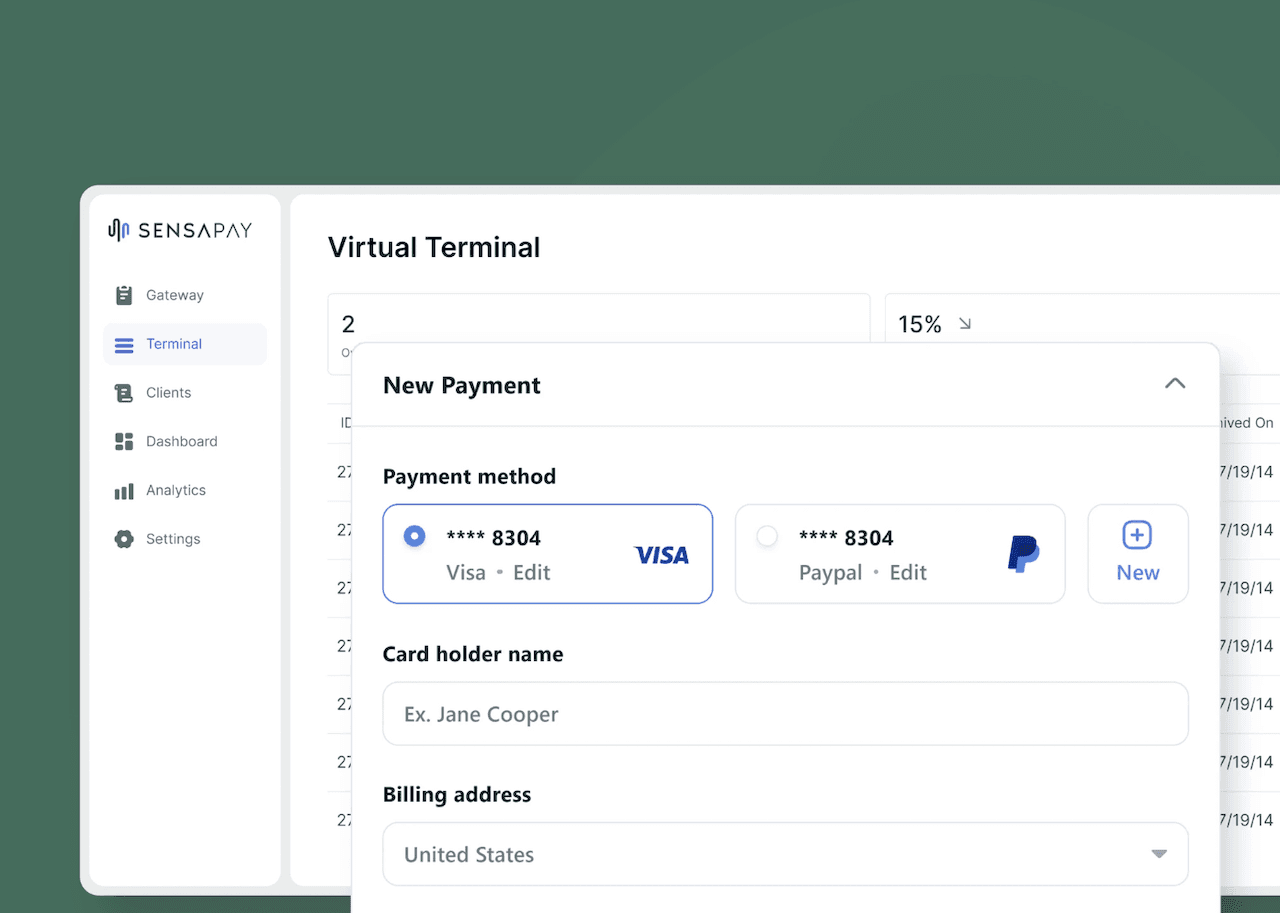This screenshot has width=1280, height=913.
Task: Collapse the New Payment panel
Action: tap(1175, 383)
